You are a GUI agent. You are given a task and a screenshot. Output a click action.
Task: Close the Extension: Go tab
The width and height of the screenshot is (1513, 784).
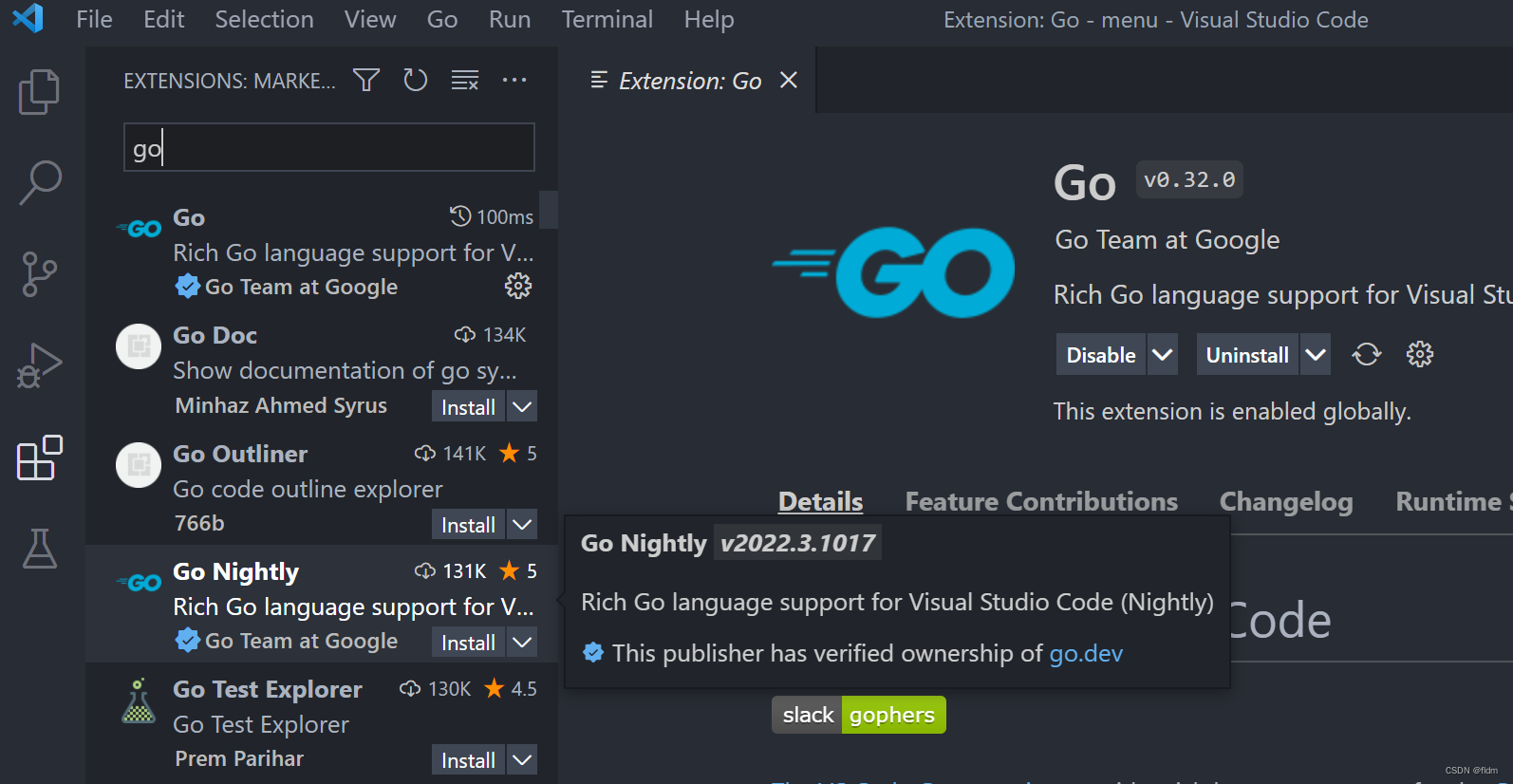coord(788,80)
